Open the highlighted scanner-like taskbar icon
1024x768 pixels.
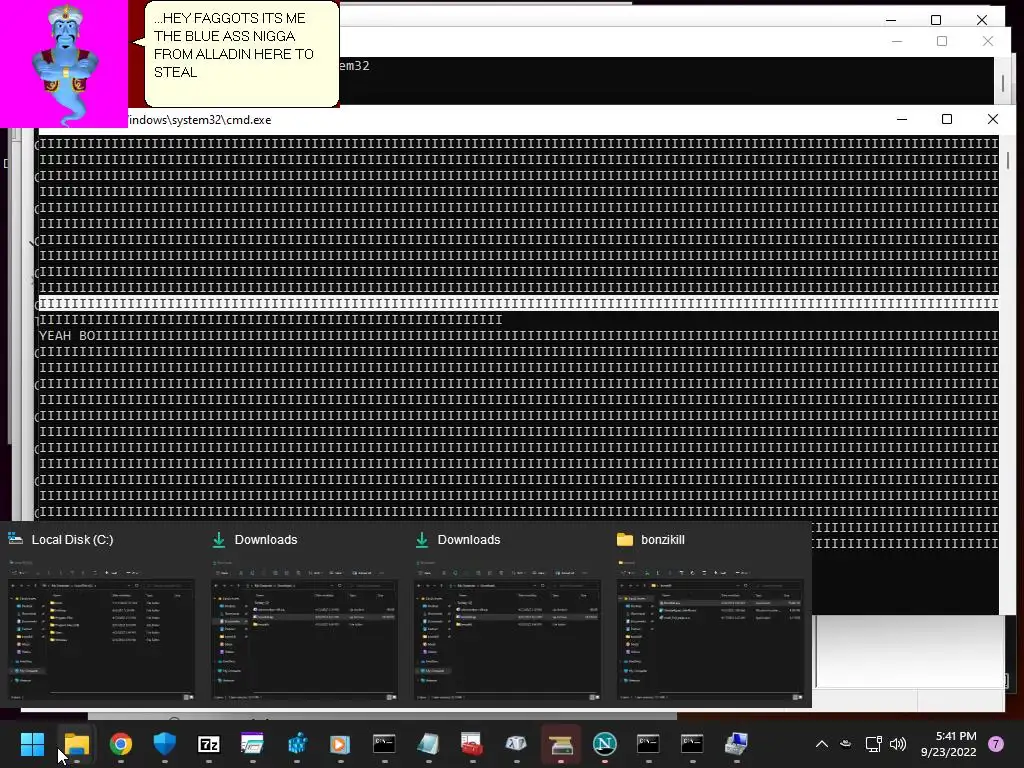click(560, 744)
